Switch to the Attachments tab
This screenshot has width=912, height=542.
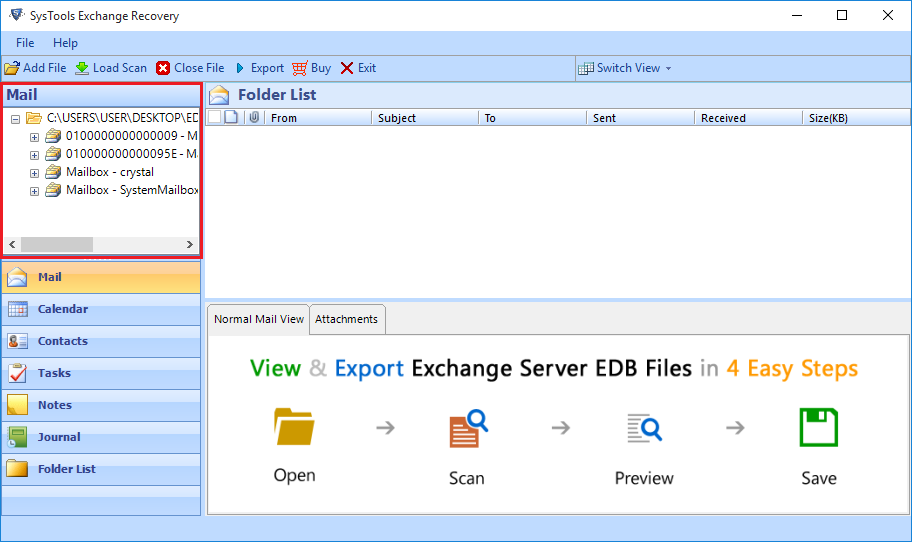click(x=347, y=319)
